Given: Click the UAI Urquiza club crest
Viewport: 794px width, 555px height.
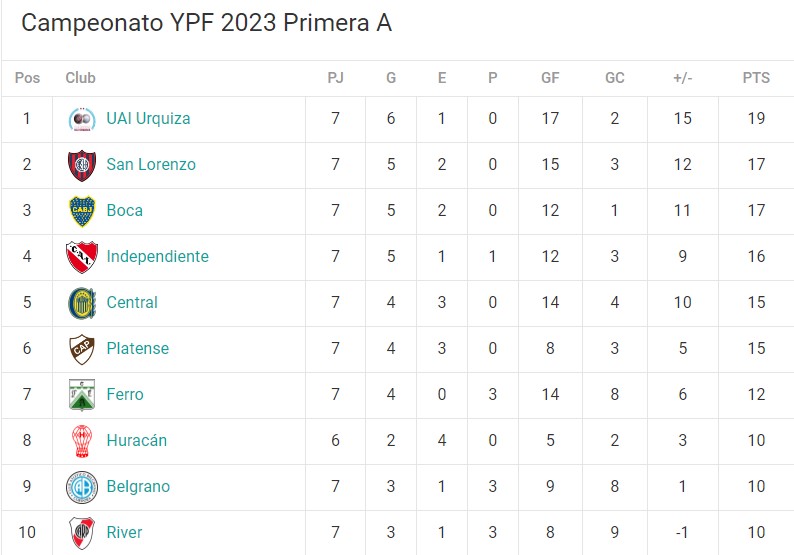Looking at the screenshot, I should [x=82, y=119].
